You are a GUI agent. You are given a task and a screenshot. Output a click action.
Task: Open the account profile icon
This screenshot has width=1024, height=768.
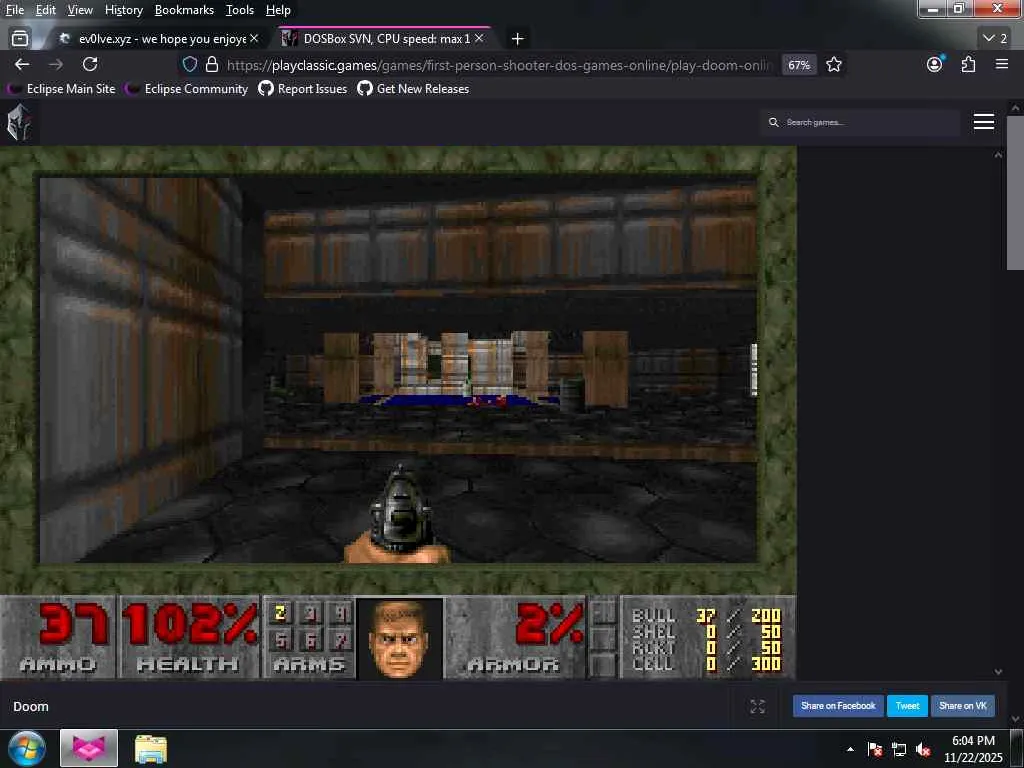935,64
